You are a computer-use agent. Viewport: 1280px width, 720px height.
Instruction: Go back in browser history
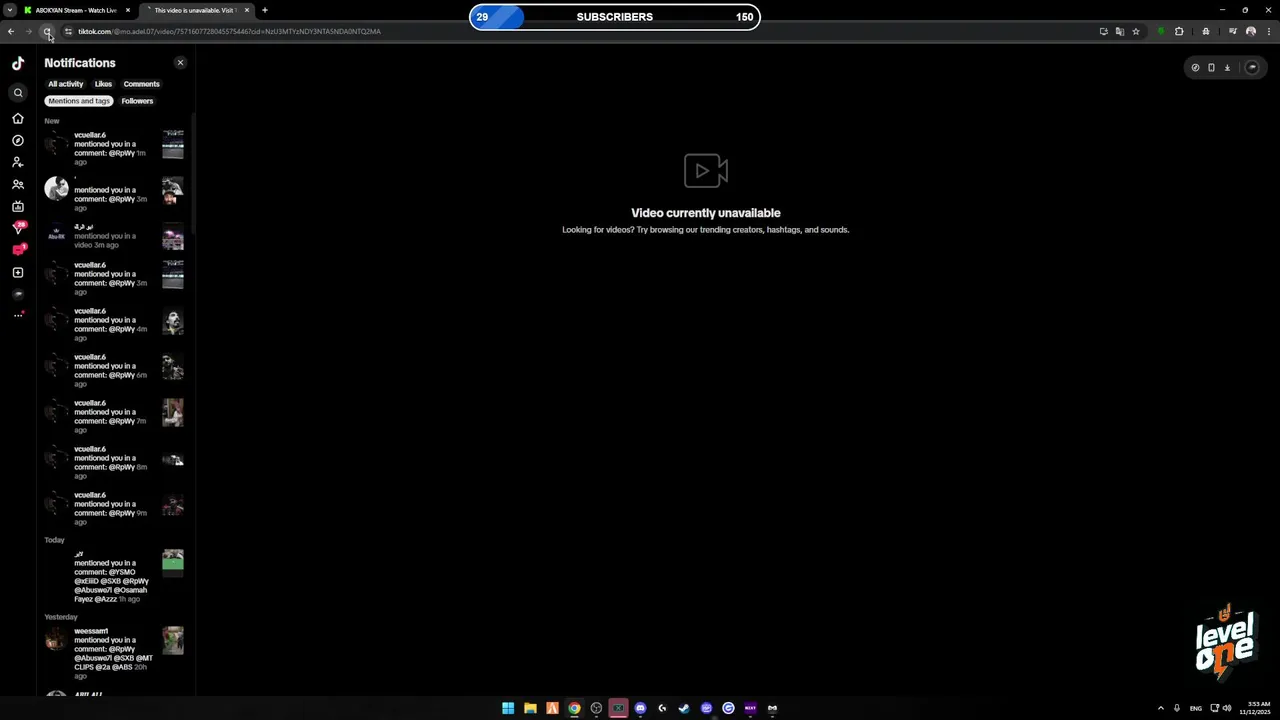pyautogui.click(x=11, y=31)
